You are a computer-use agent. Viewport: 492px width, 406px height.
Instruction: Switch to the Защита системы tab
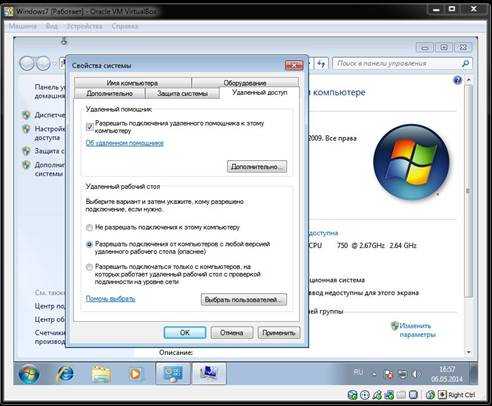tap(182, 93)
